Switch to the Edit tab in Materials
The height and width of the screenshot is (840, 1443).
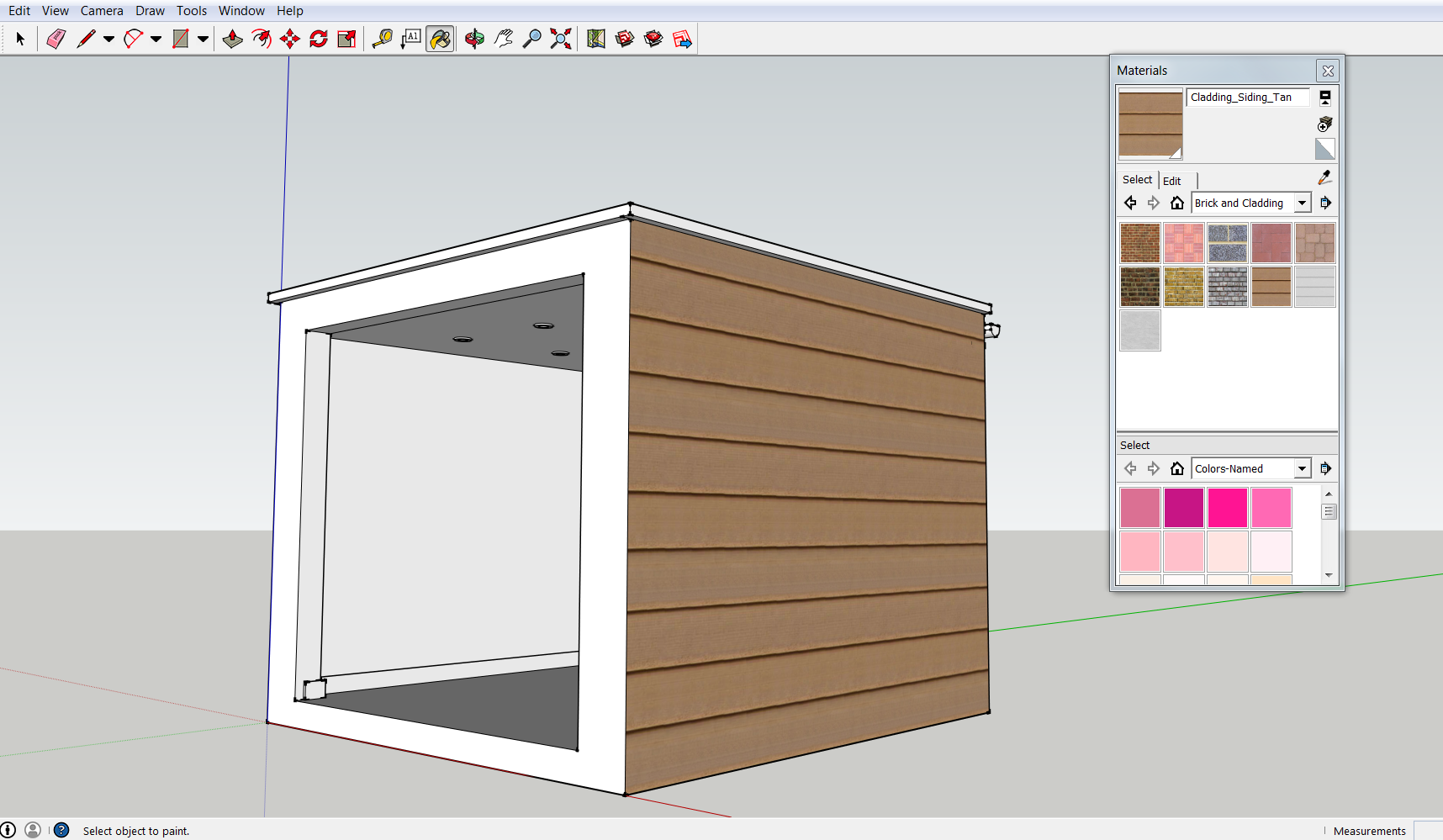click(1171, 181)
